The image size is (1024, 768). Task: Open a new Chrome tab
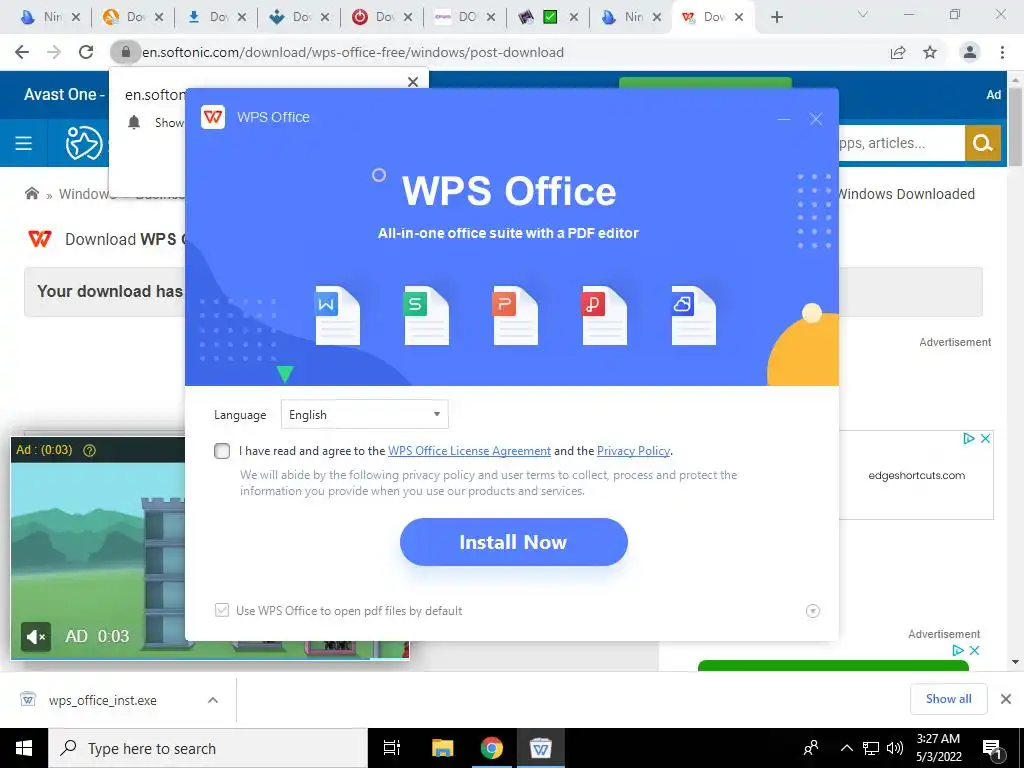[x=776, y=17]
